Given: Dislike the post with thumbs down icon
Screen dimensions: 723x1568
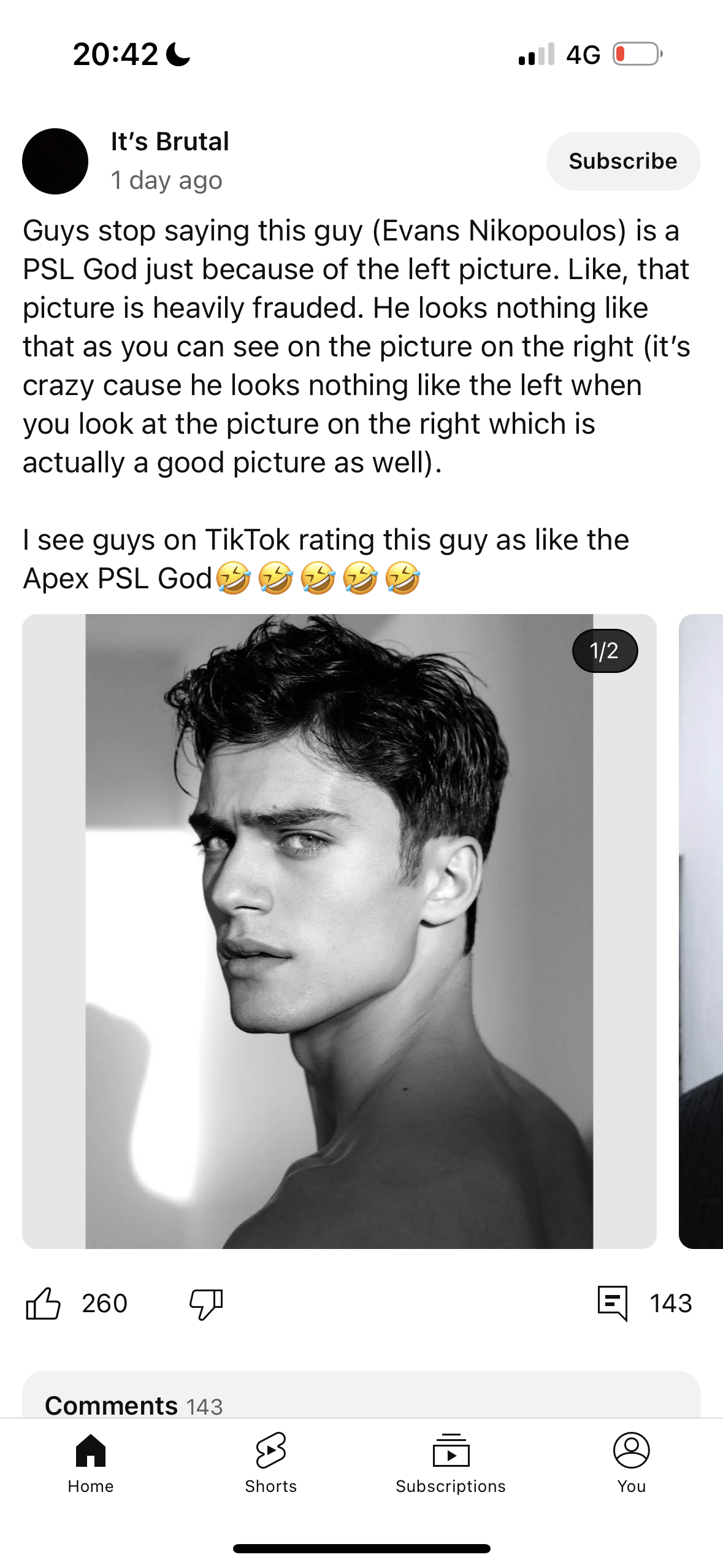Looking at the screenshot, I should (206, 1303).
